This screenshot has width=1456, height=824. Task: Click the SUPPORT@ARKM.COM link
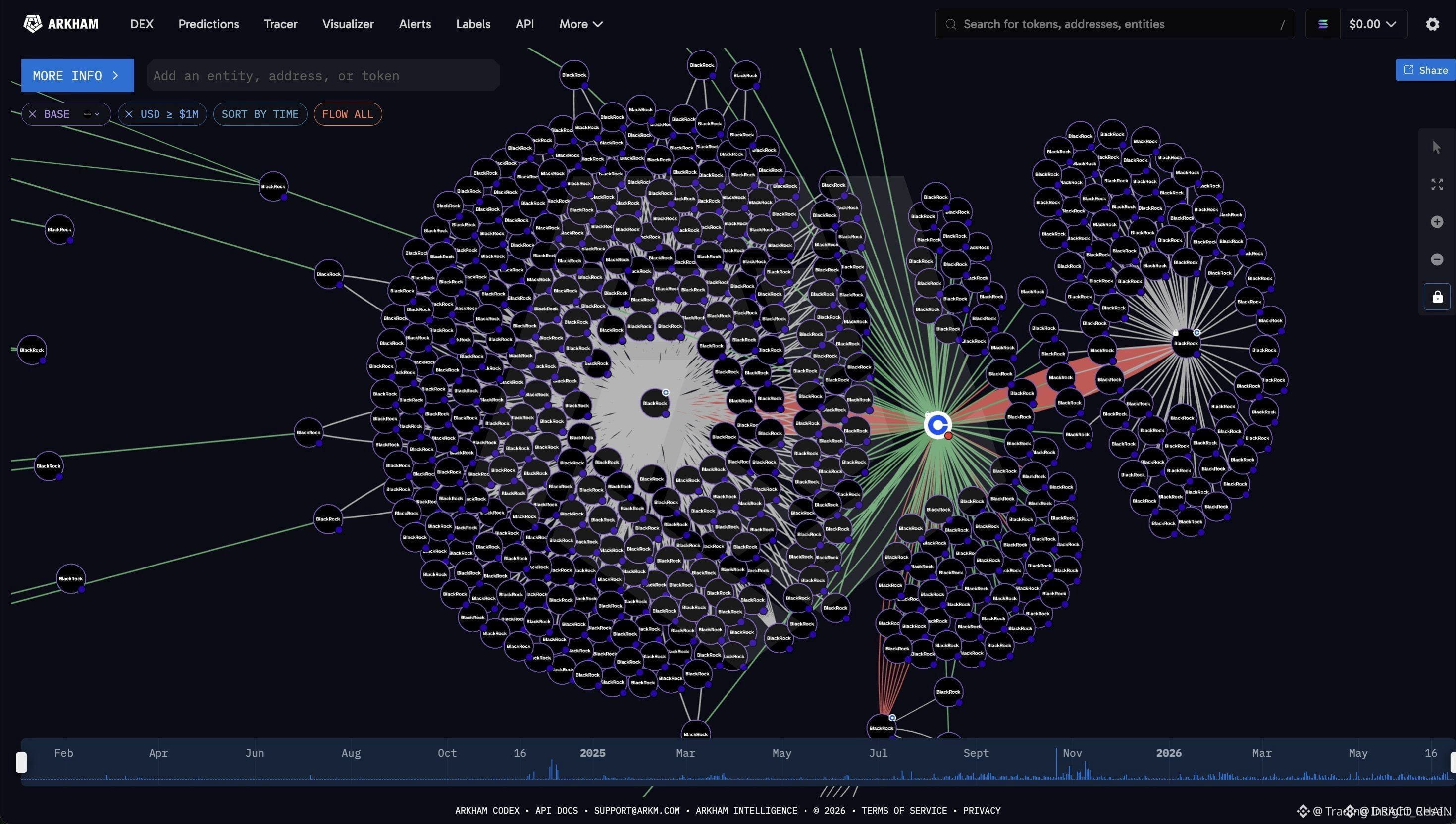[x=636, y=811]
